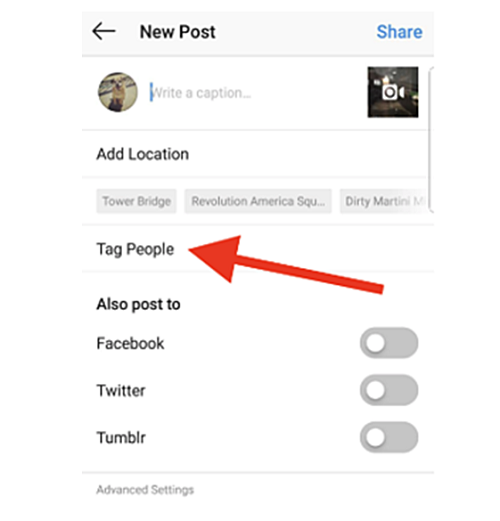The height and width of the screenshot is (521, 500).
Task: Pick the Revolution America Squ... location chip
Action: coord(258,201)
